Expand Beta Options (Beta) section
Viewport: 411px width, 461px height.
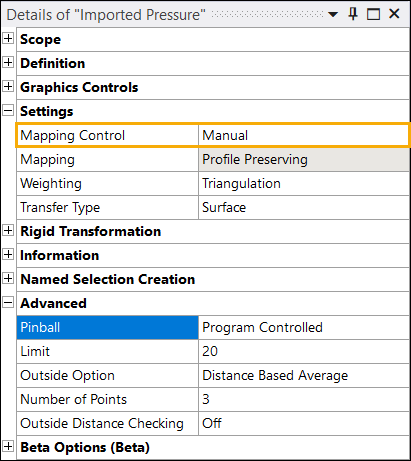(x=8, y=446)
